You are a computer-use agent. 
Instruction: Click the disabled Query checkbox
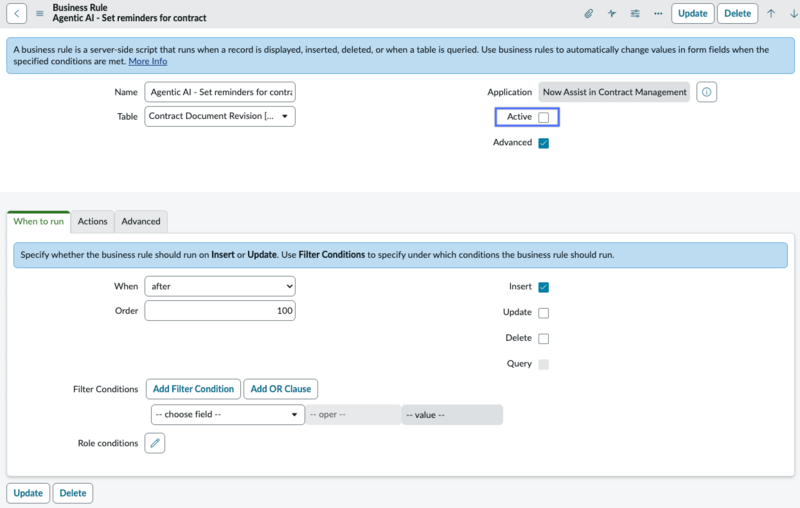click(544, 364)
